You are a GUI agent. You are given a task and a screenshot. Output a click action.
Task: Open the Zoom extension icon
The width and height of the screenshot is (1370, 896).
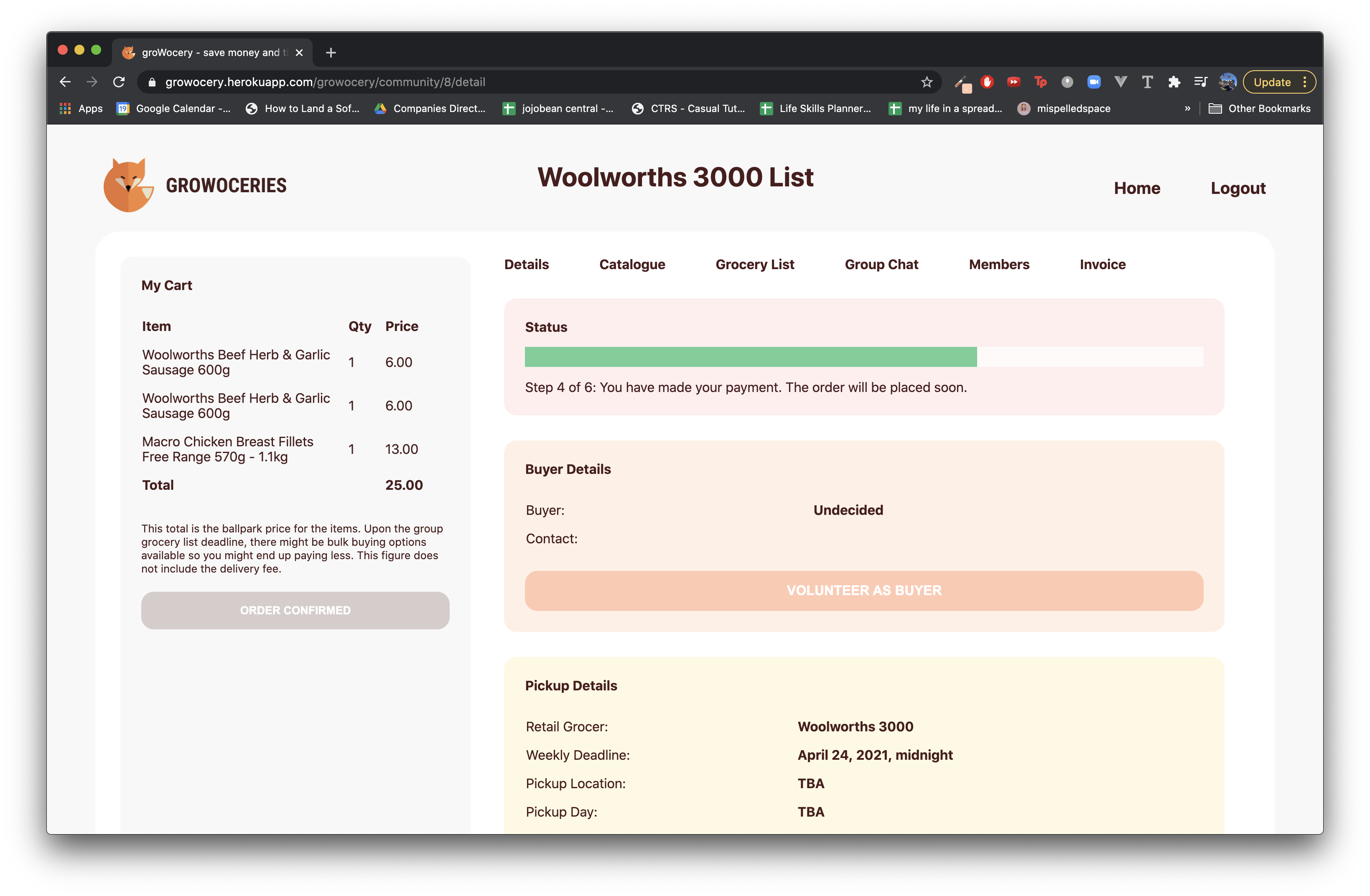tap(1094, 82)
